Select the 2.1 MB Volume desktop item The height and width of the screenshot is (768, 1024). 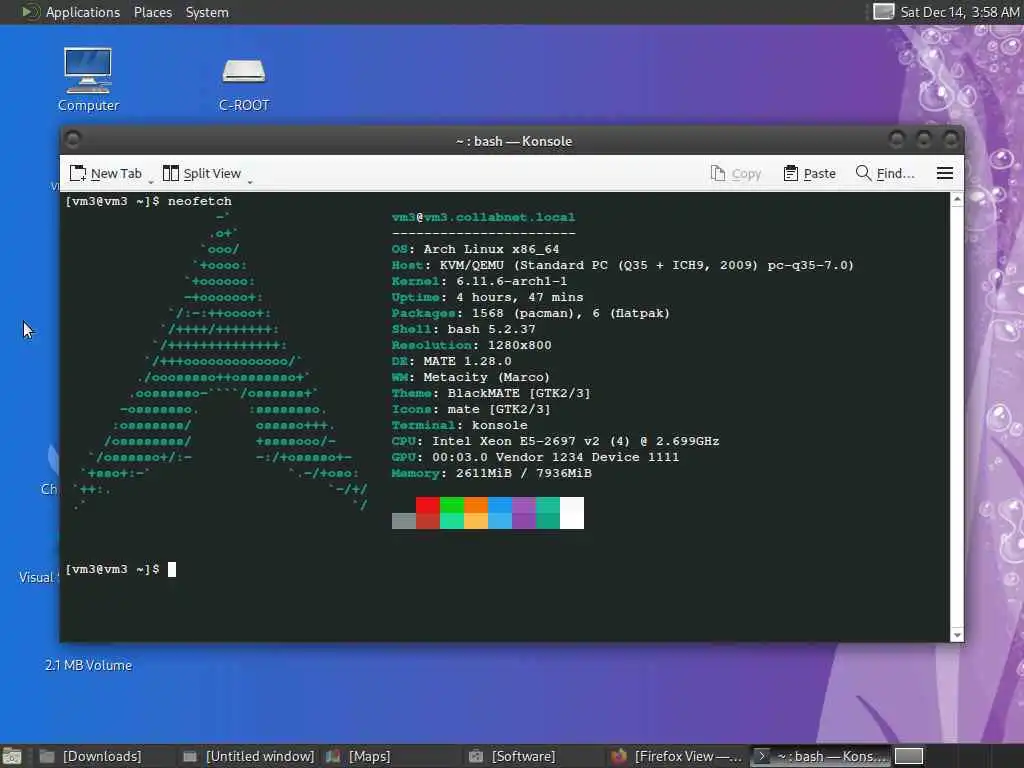(x=88, y=665)
